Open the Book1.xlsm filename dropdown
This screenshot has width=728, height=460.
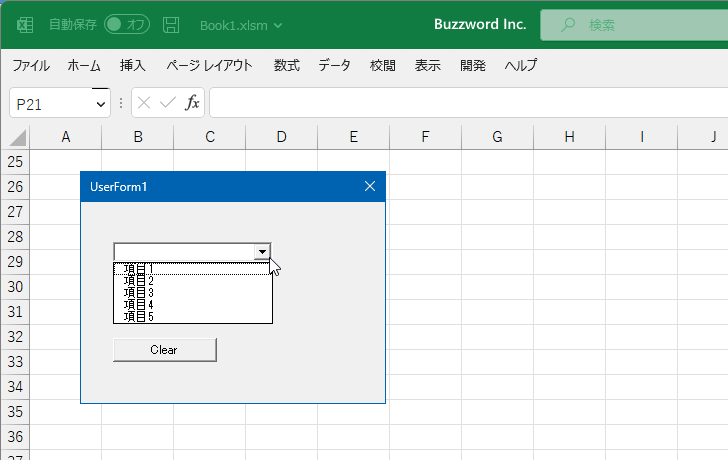(x=241, y=26)
